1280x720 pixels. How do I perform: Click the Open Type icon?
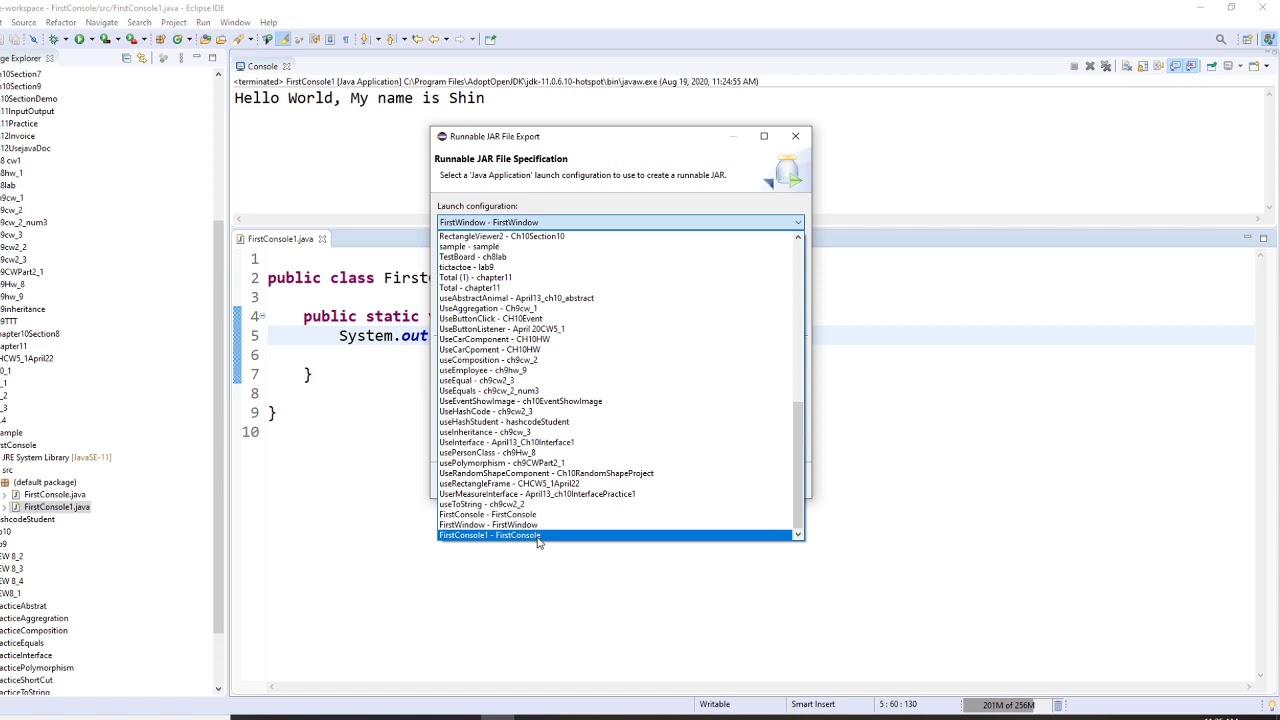point(205,39)
